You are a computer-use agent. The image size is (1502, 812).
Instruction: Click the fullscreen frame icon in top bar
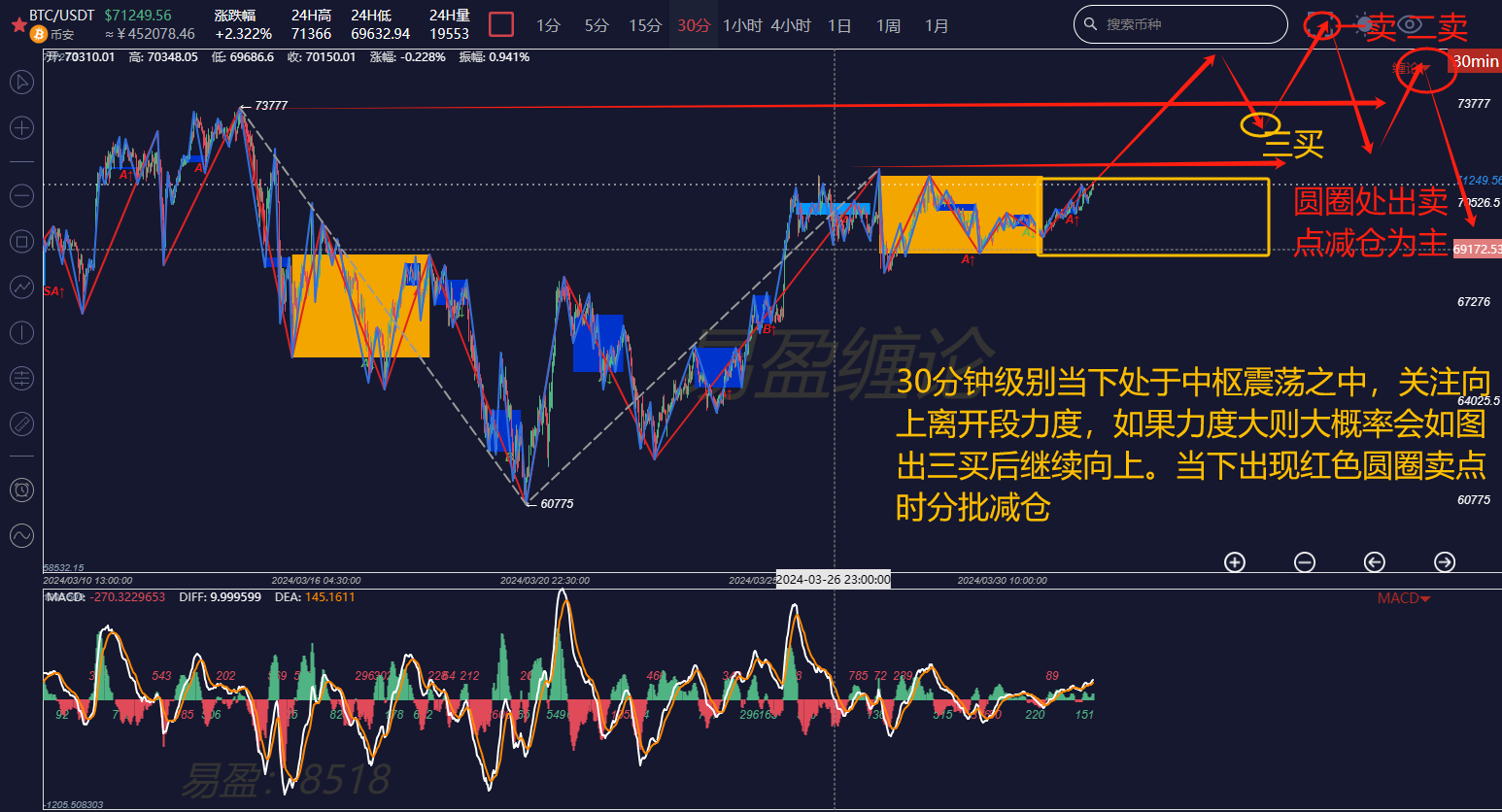[x=1318, y=24]
